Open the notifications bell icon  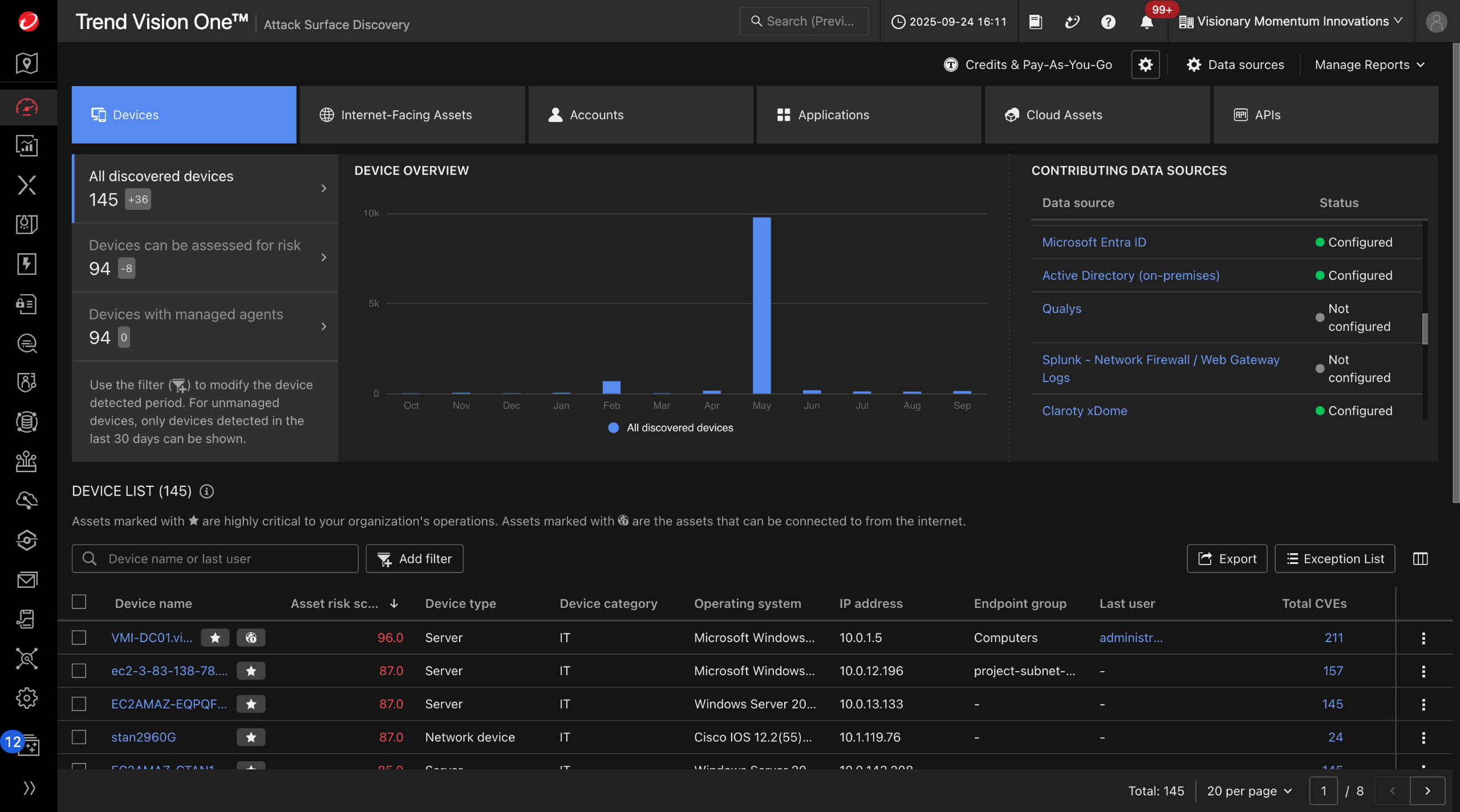pos(1146,22)
